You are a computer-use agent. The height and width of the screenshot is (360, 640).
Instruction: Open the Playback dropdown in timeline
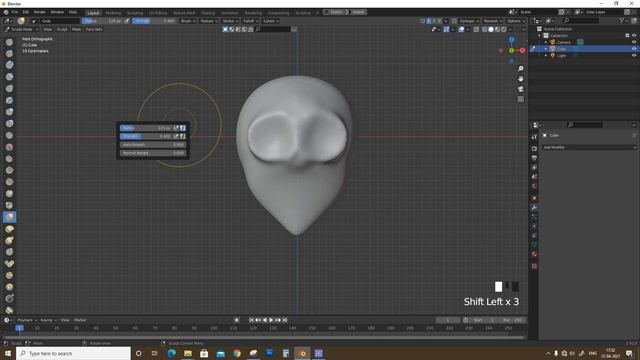click(27, 320)
